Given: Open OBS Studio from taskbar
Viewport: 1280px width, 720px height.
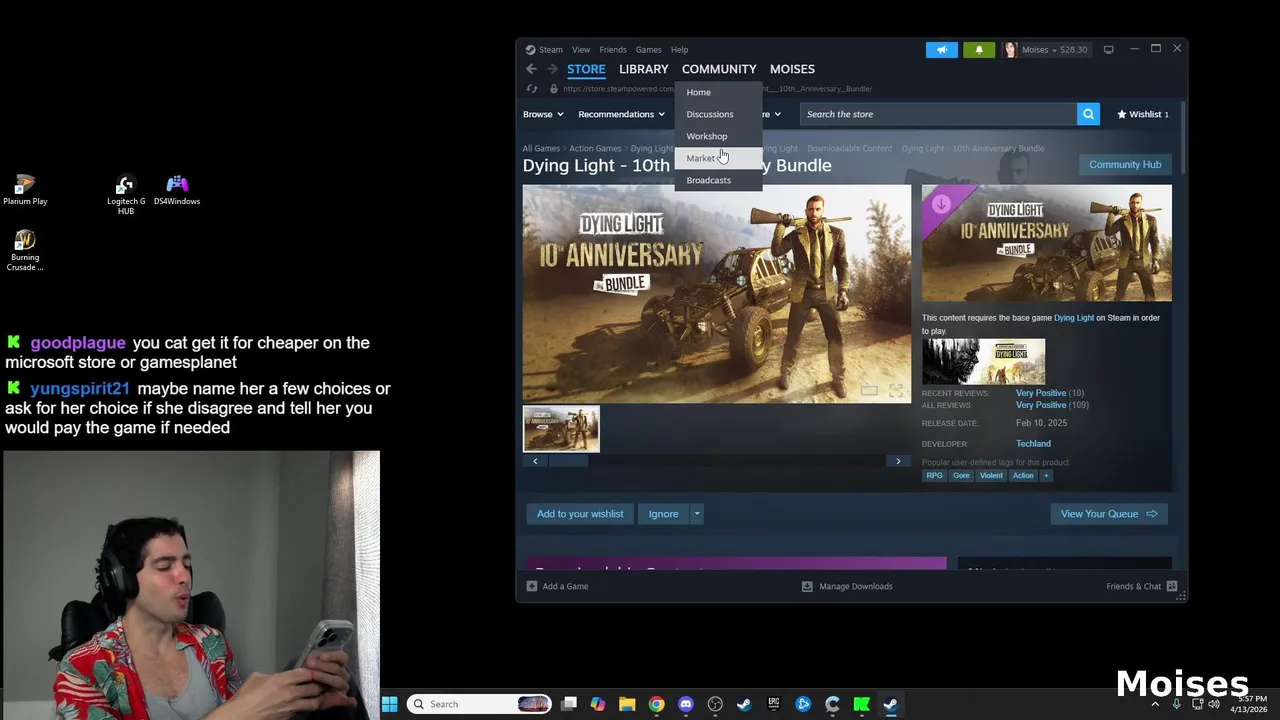Looking at the screenshot, I should (x=715, y=704).
